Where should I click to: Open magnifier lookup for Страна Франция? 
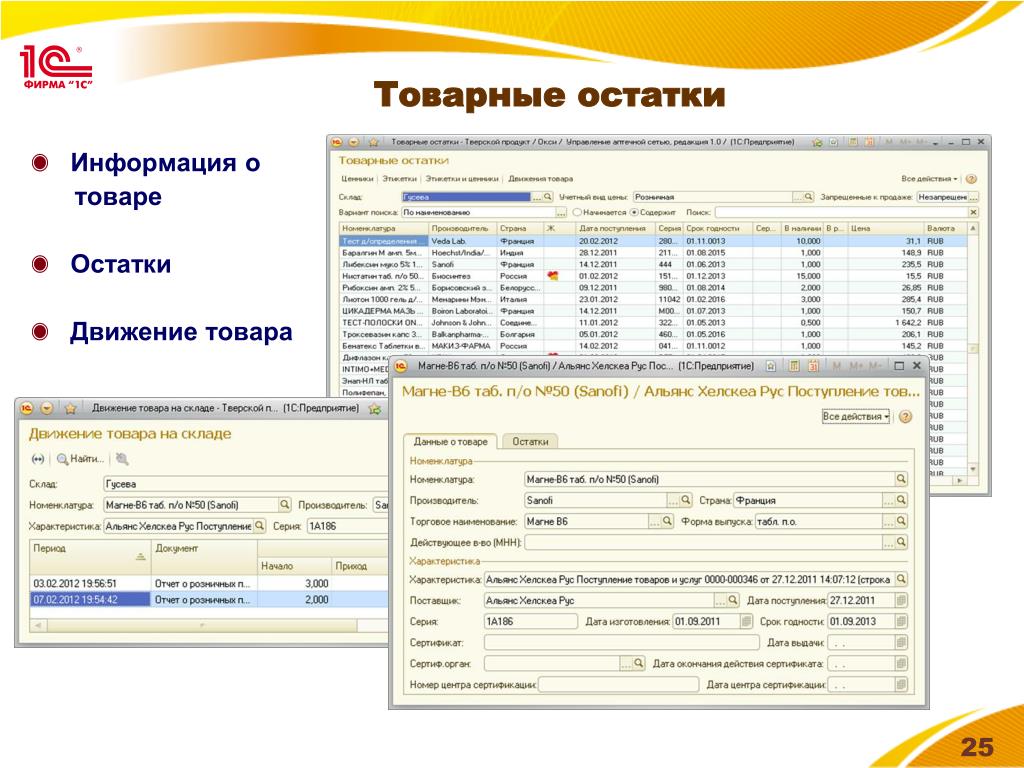(x=901, y=500)
